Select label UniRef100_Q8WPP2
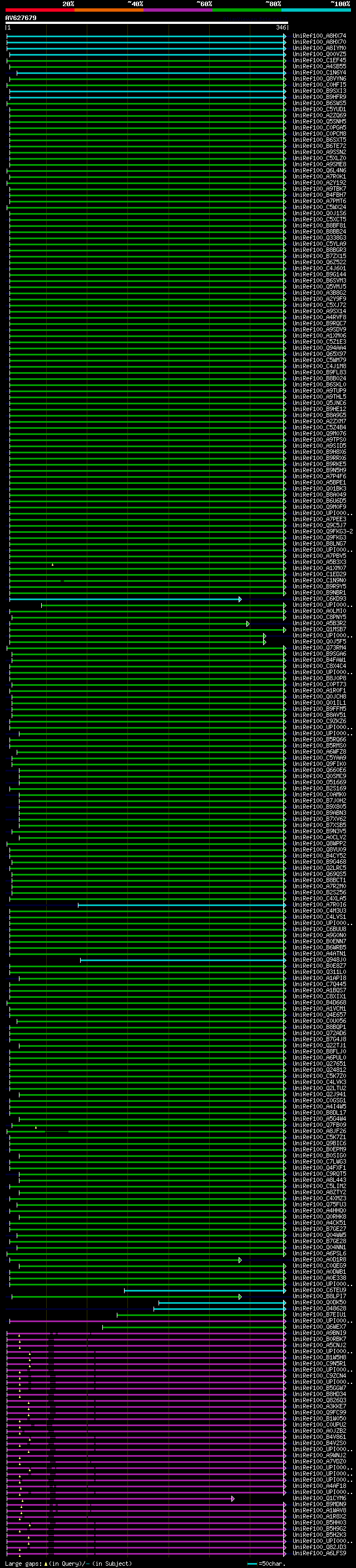 click(x=319, y=844)
